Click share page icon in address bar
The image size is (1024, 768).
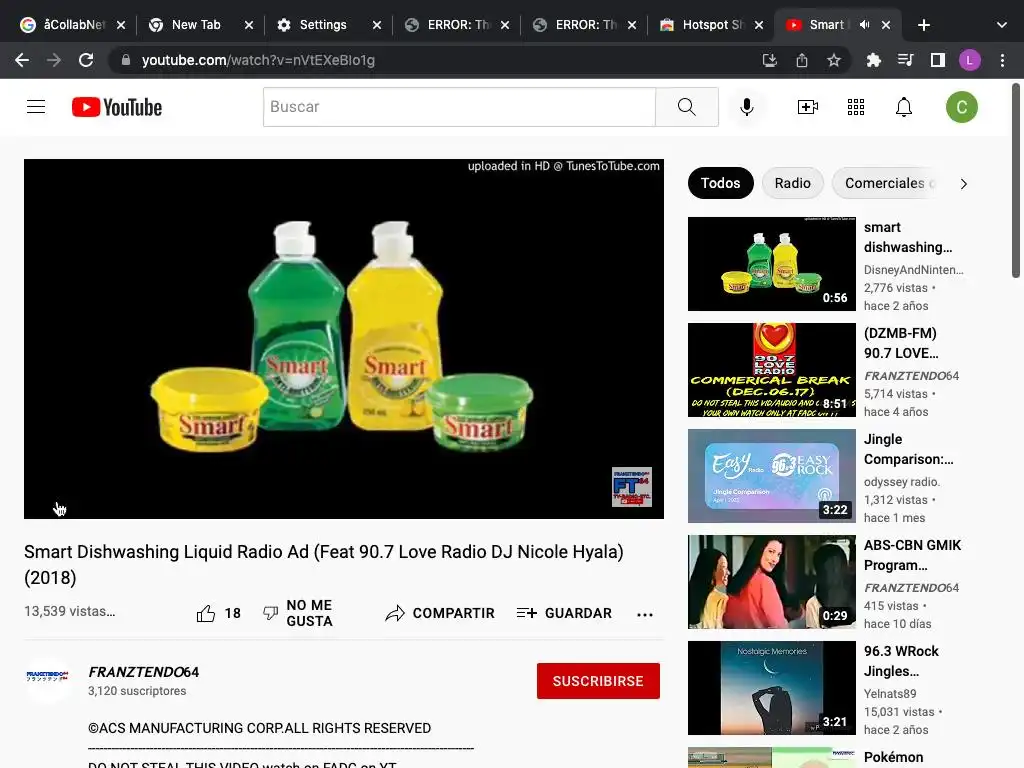pyautogui.click(x=802, y=60)
